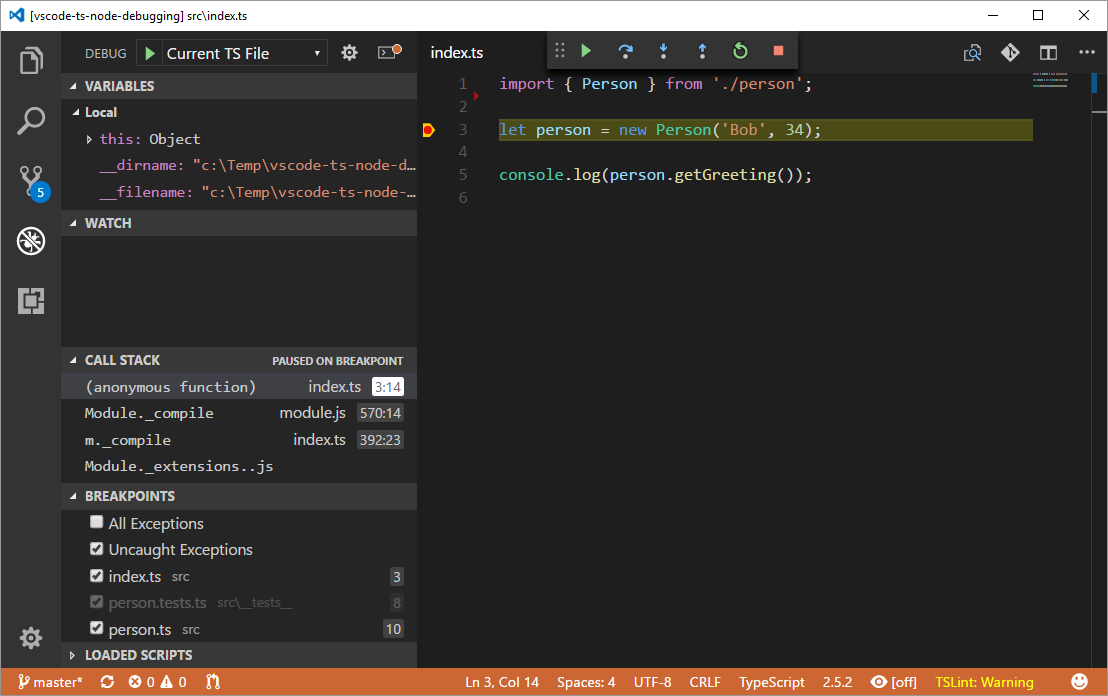
Task: Restart the debug session
Action: tap(740, 51)
